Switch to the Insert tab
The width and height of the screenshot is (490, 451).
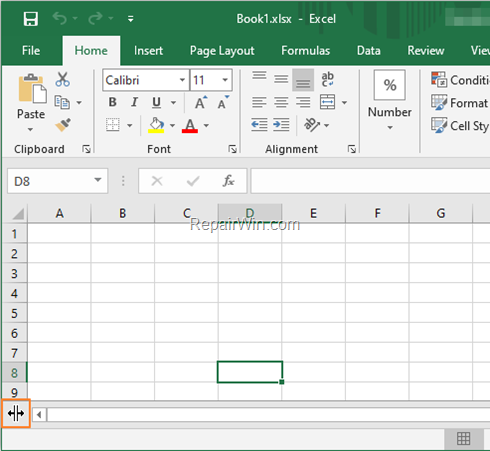point(148,51)
